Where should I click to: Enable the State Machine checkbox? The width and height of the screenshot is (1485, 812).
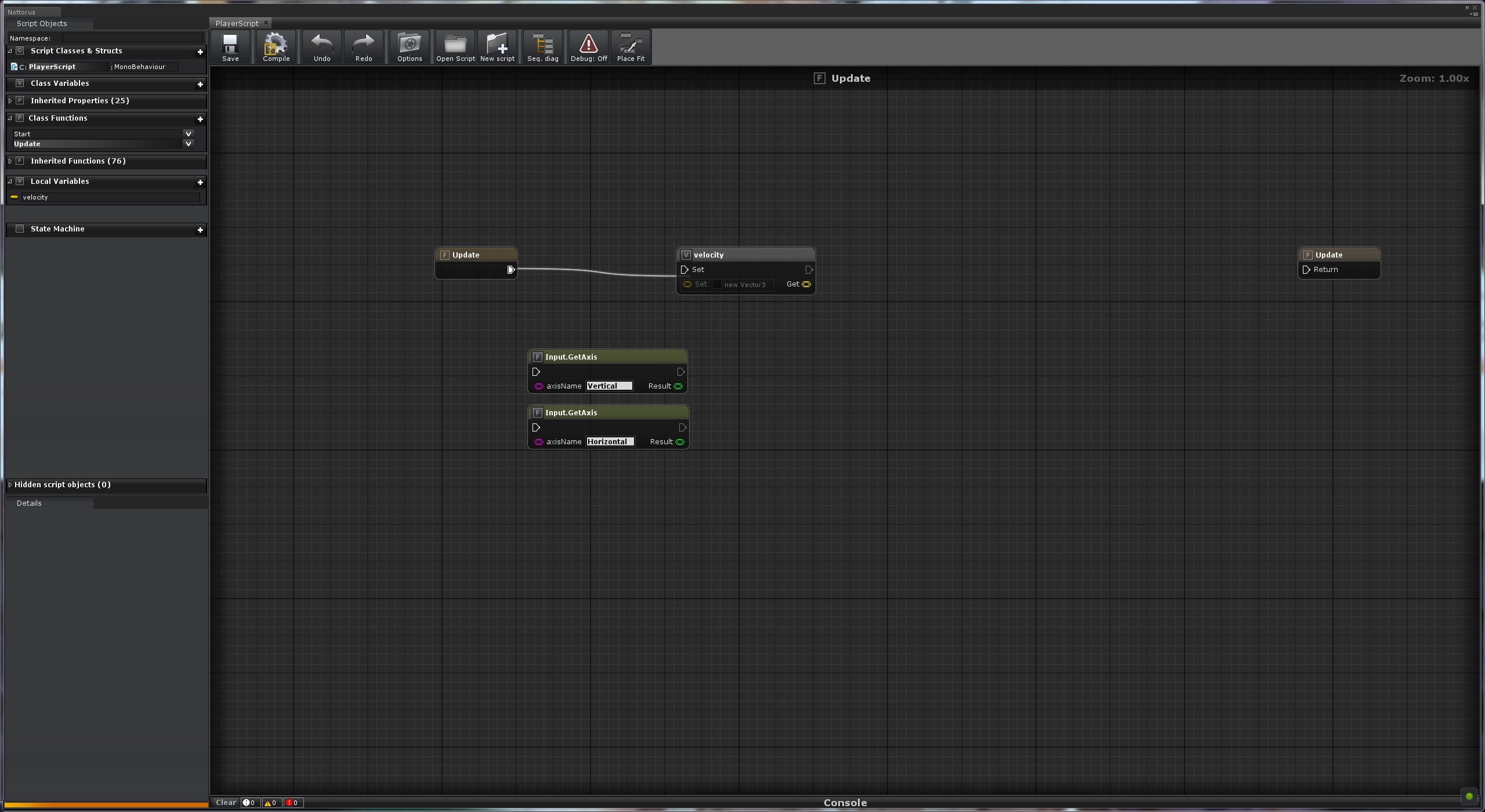[20, 229]
